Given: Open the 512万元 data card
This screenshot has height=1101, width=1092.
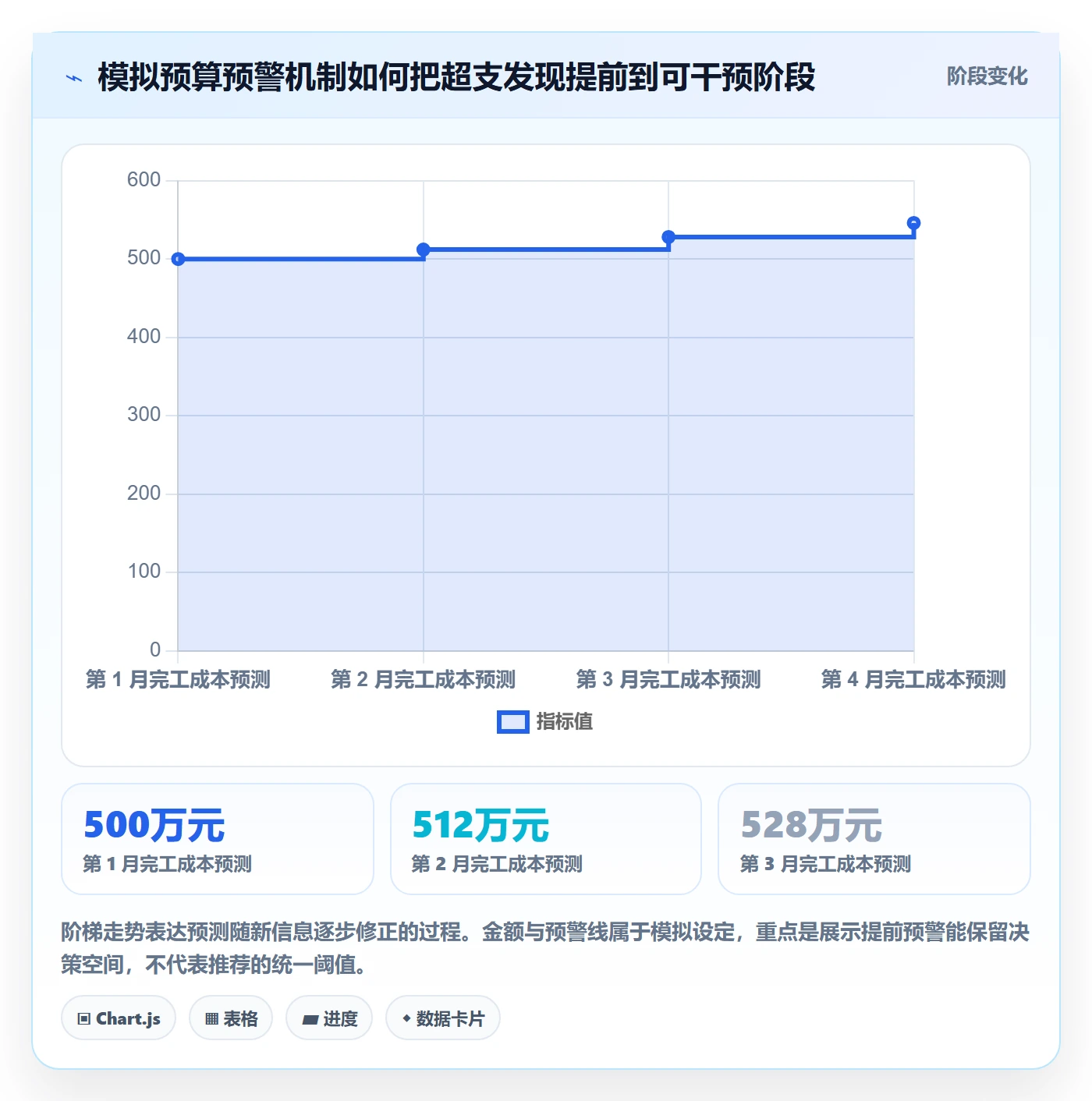Looking at the screenshot, I should click(546, 839).
